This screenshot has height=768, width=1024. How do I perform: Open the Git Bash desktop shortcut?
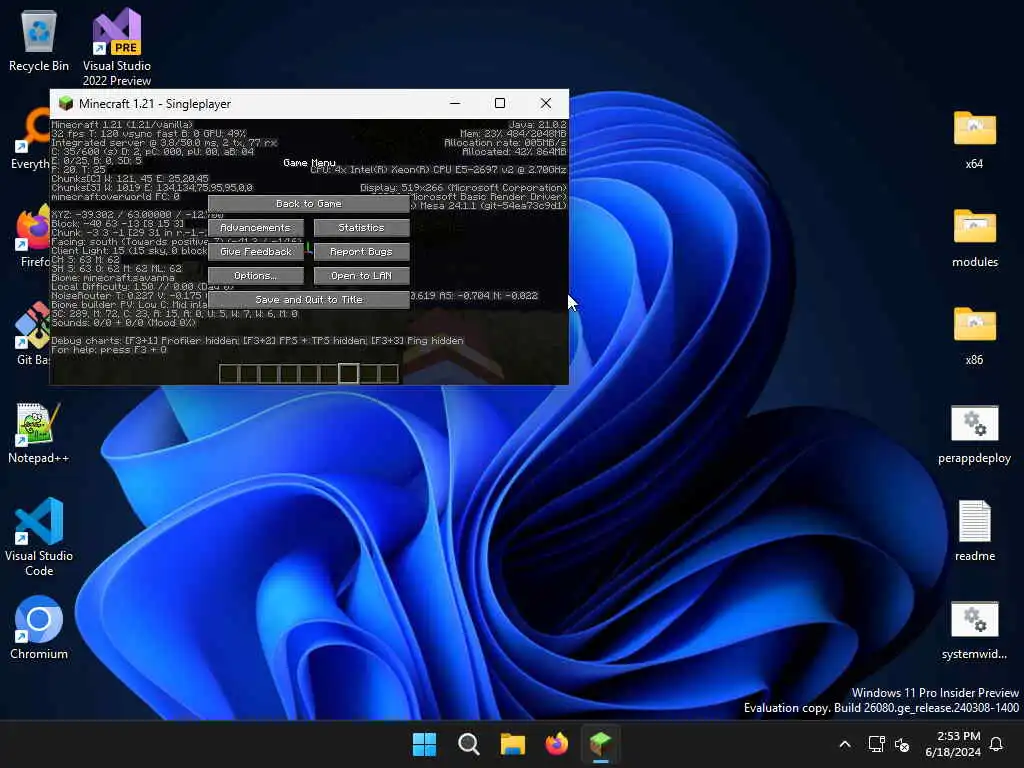point(33,334)
